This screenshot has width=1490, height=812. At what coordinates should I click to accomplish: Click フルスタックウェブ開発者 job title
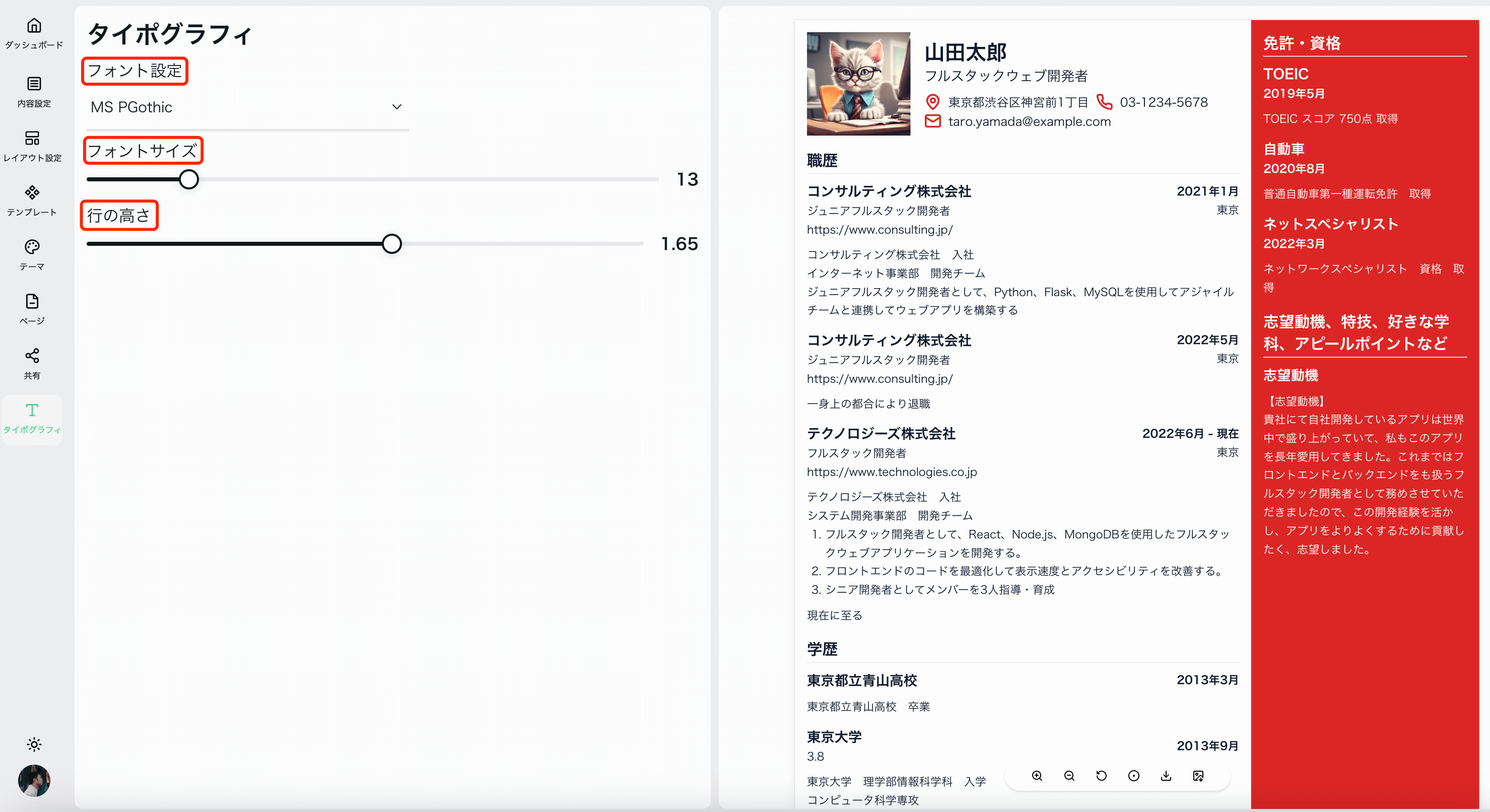tap(1006, 76)
